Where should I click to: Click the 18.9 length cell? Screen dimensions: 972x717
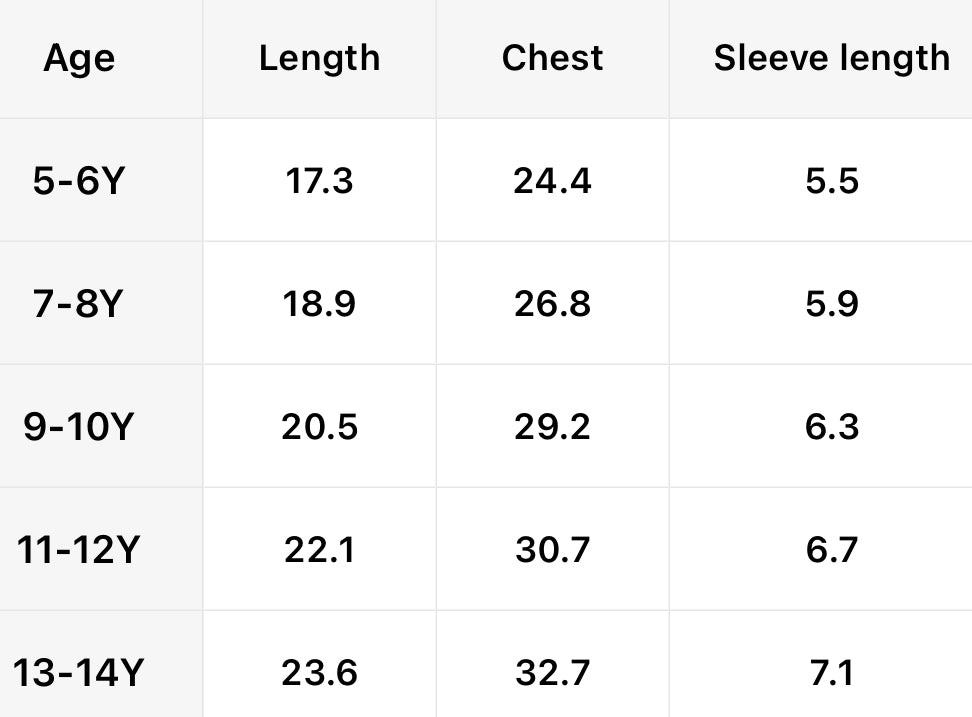[319, 304]
